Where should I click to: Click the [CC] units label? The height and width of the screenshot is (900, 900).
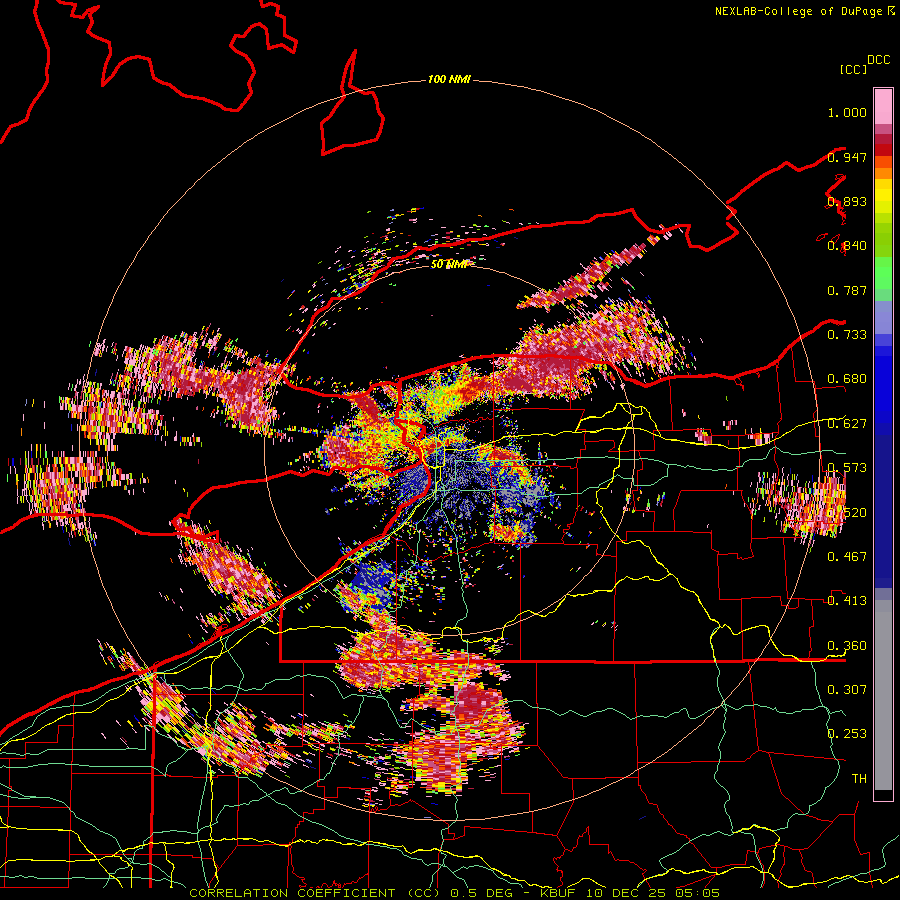[853, 69]
